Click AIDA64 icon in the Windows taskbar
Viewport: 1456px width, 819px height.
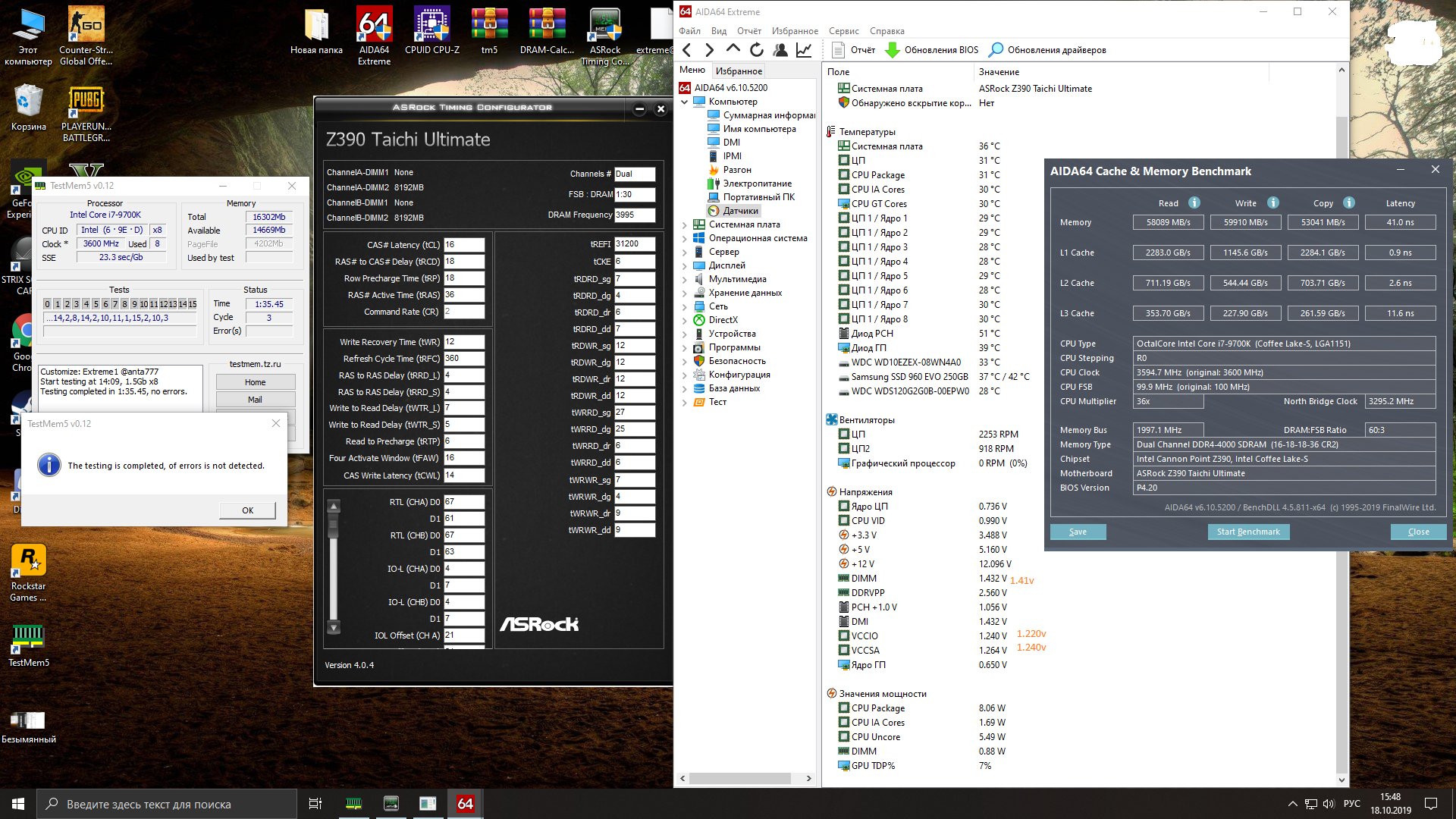click(465, 804)
